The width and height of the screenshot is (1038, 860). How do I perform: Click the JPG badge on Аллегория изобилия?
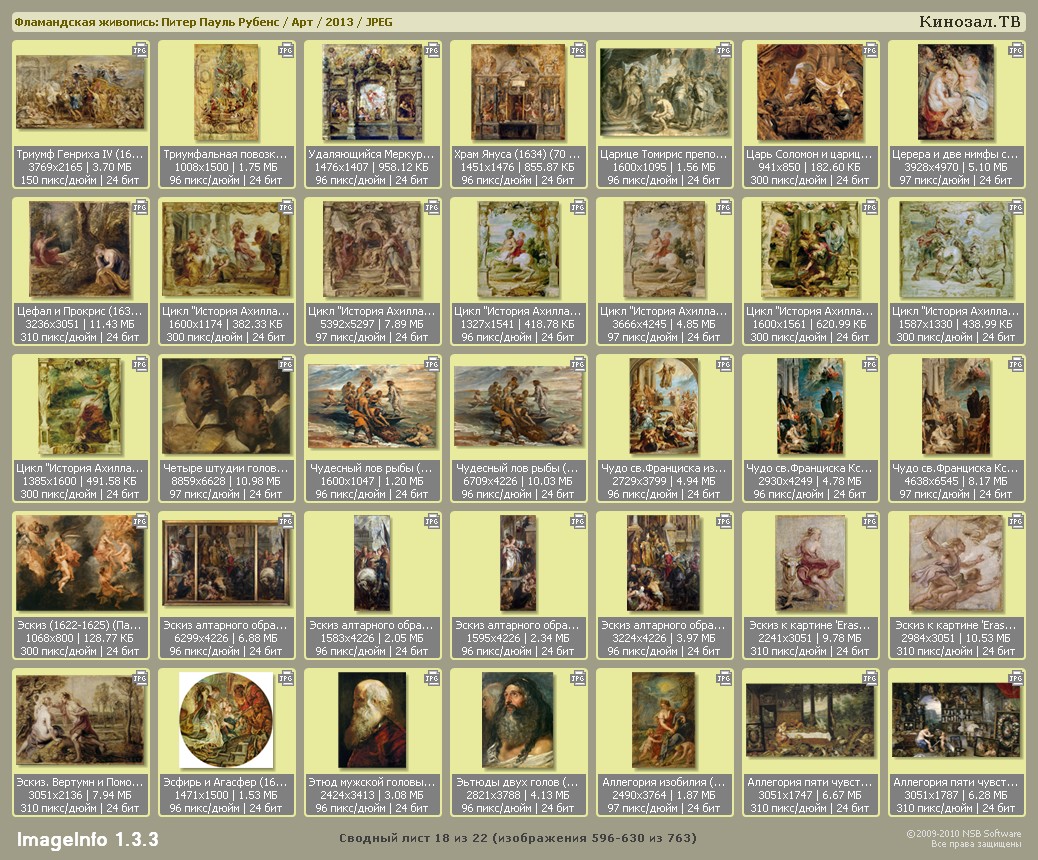(724, 678)
